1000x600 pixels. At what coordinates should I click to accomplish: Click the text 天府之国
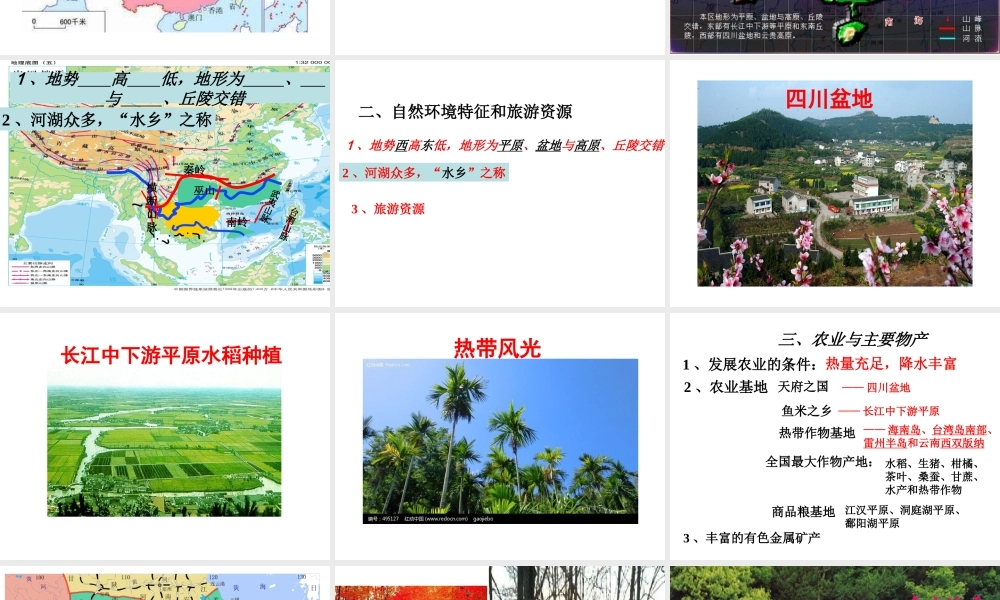point(803,386)
